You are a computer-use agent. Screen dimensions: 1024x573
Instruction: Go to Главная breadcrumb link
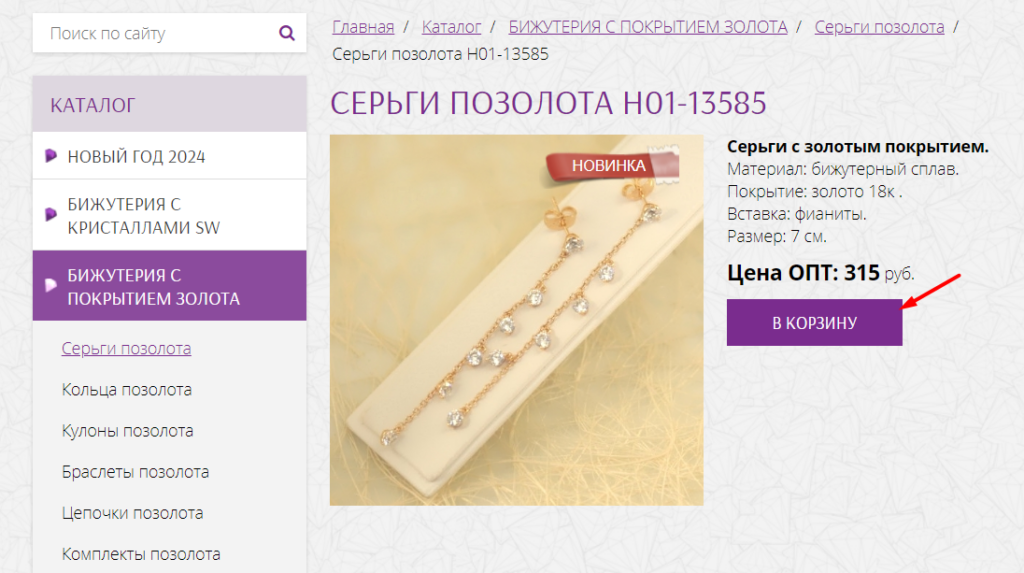coord(363,27)
